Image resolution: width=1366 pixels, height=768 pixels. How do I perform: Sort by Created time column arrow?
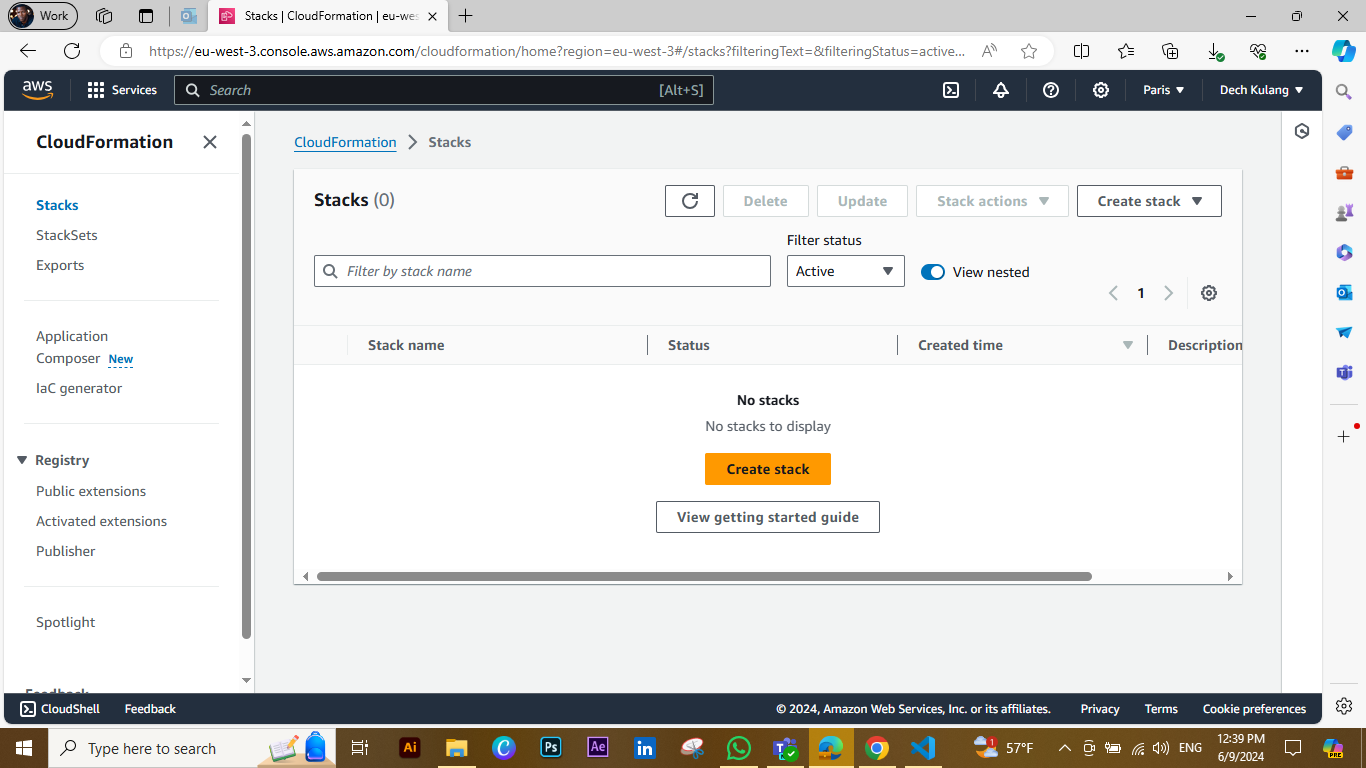(x=1128, y=345)
